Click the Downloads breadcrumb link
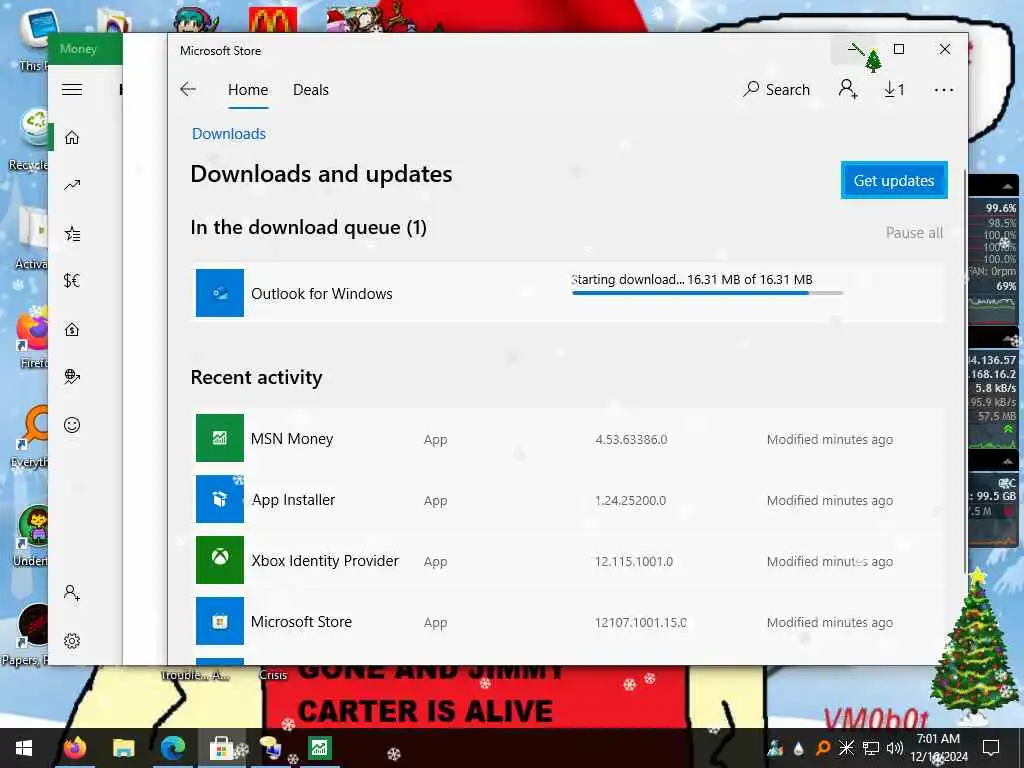Image resolution: width=1024 pixels, height=768 pixels. [229, 134]
